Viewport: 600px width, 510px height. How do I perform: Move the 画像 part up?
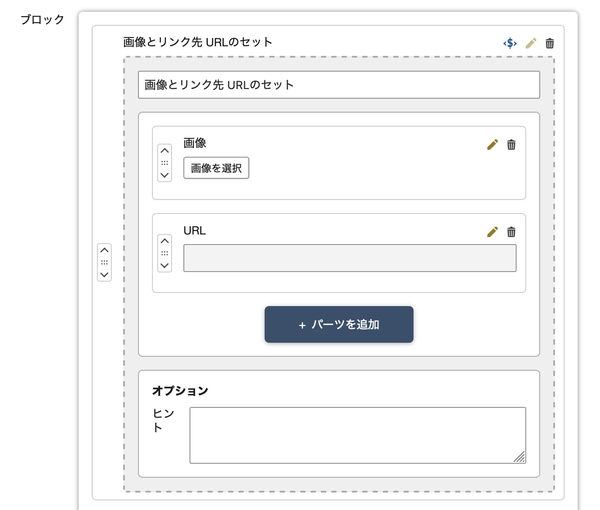click(165, 150)
